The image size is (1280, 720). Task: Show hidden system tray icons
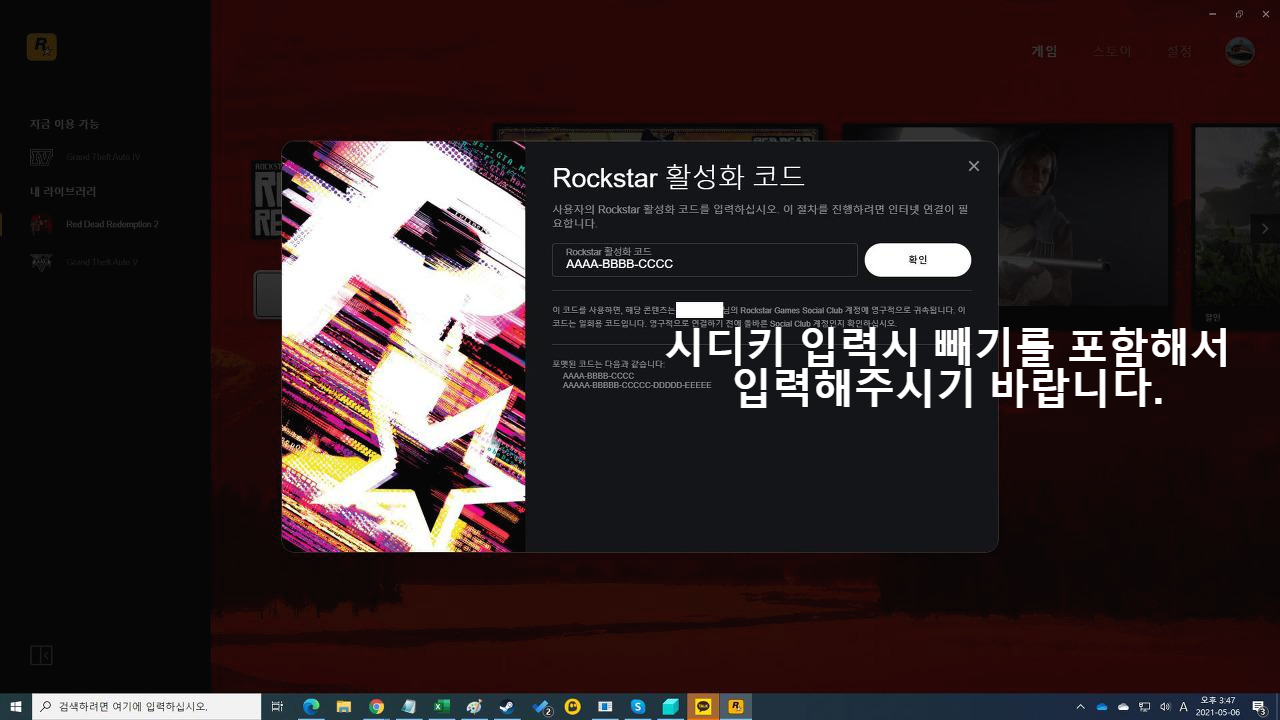[1080, 706]
